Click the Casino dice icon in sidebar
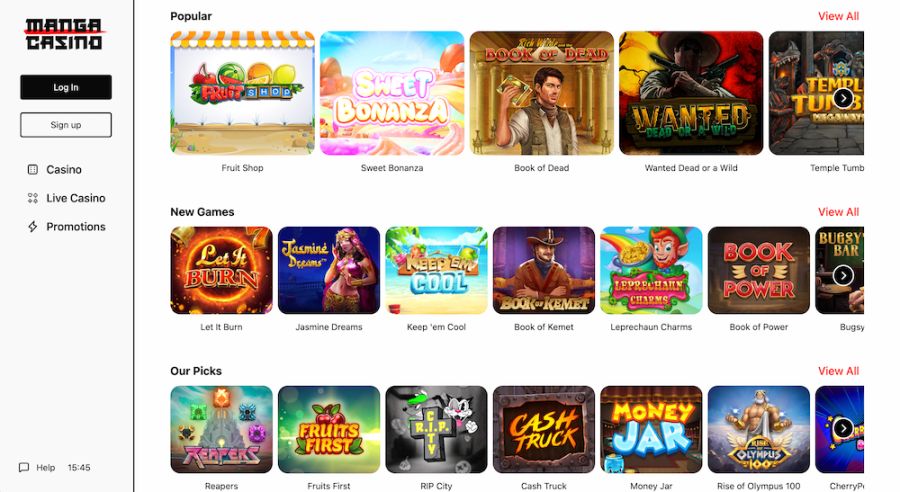Image resolution: width=900 pixels, height=492 pixels. coord(33,169)
